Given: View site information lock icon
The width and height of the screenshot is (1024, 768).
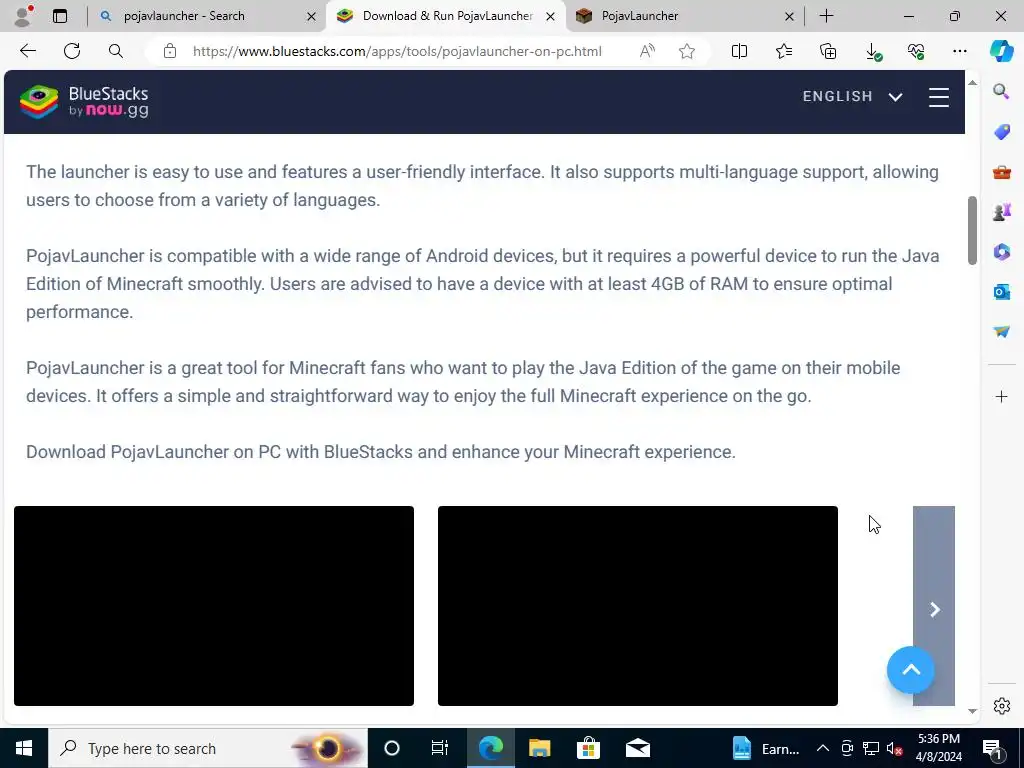Looking at the screenshot, I should [x=170, y=51].
